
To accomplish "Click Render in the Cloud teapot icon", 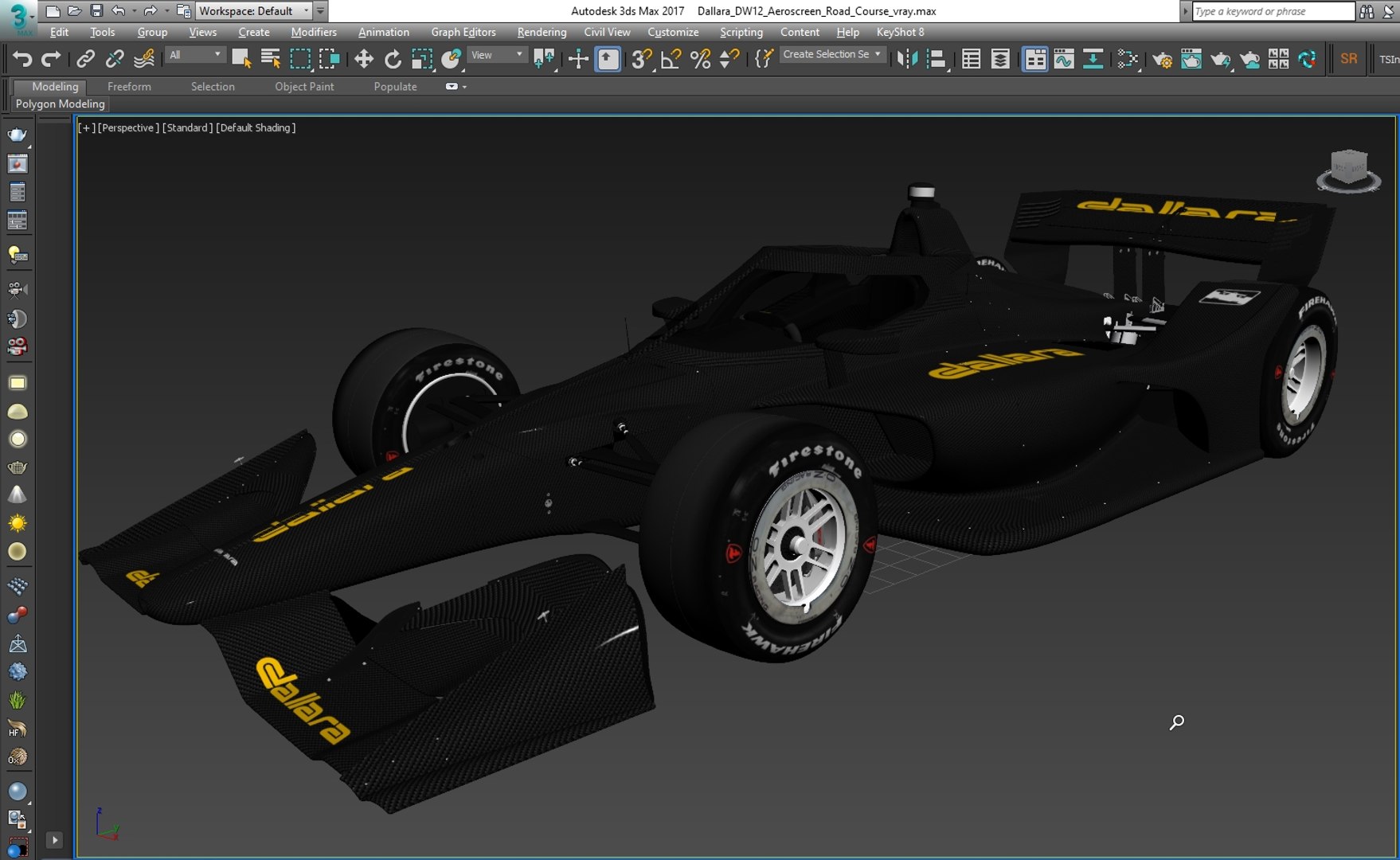I will (1249, 59).
